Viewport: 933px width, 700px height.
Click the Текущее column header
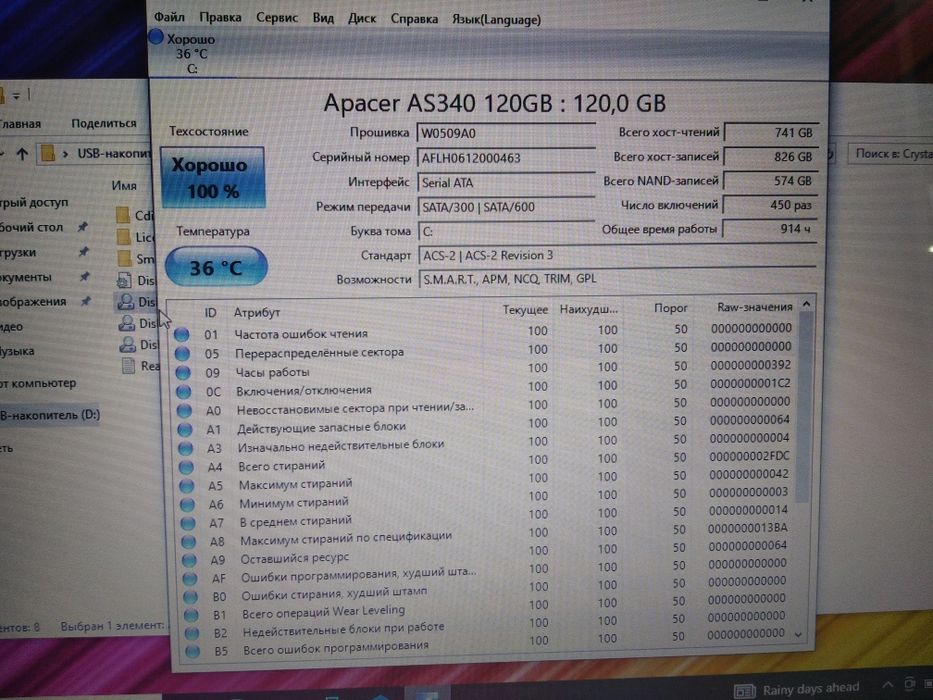(525, 310)
